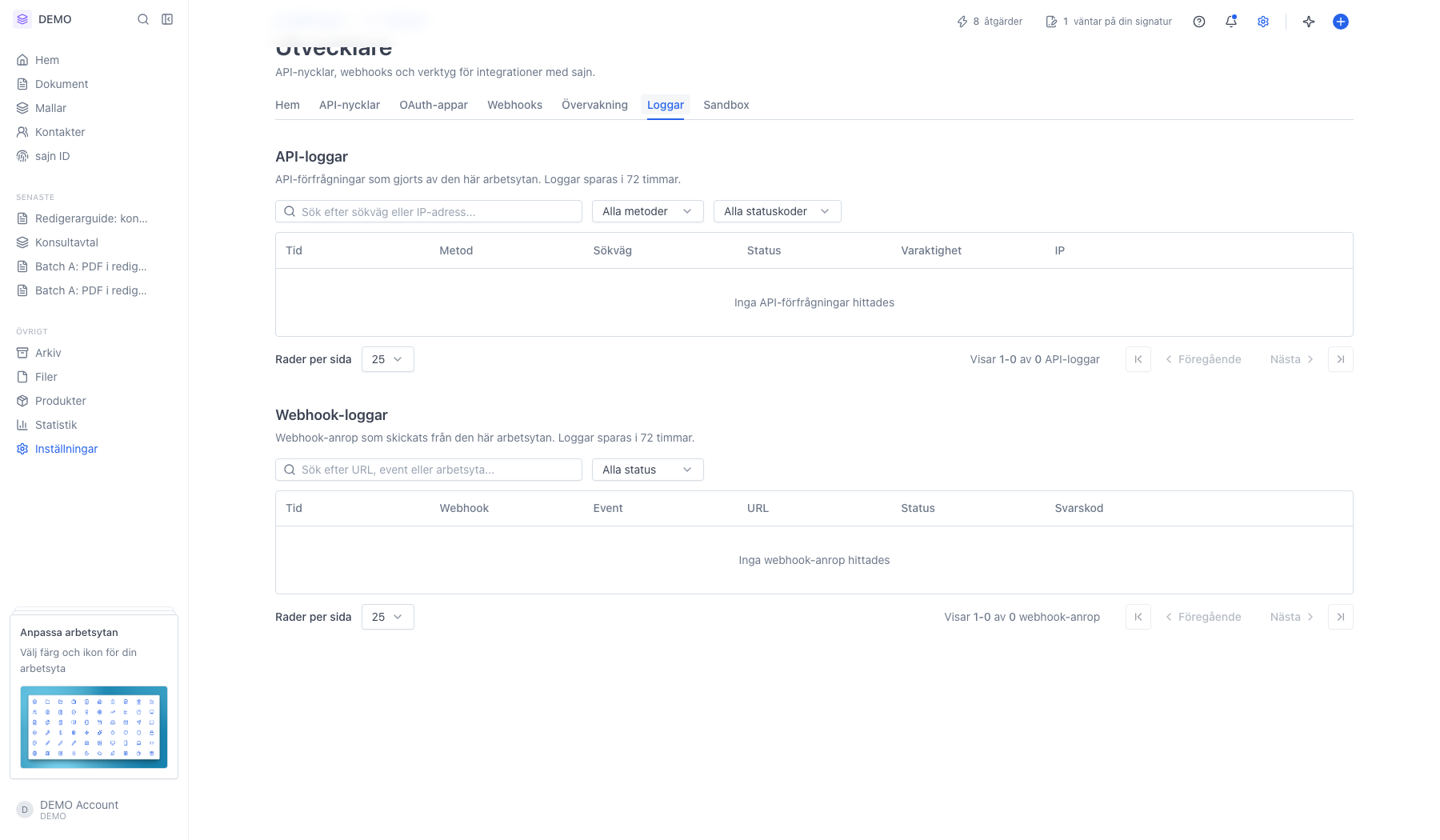
Task: Switch to Webhooks tab
Action: [x=514, y=105]
